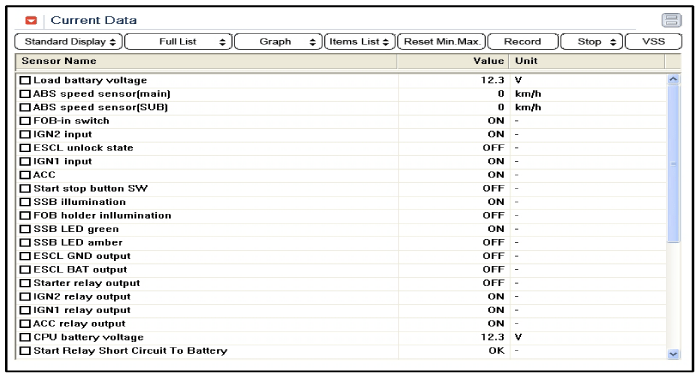The height and width of the screenshot is (377, 700).
Task: Click the scrollbar down arrow
Action: tap(673, 354)
